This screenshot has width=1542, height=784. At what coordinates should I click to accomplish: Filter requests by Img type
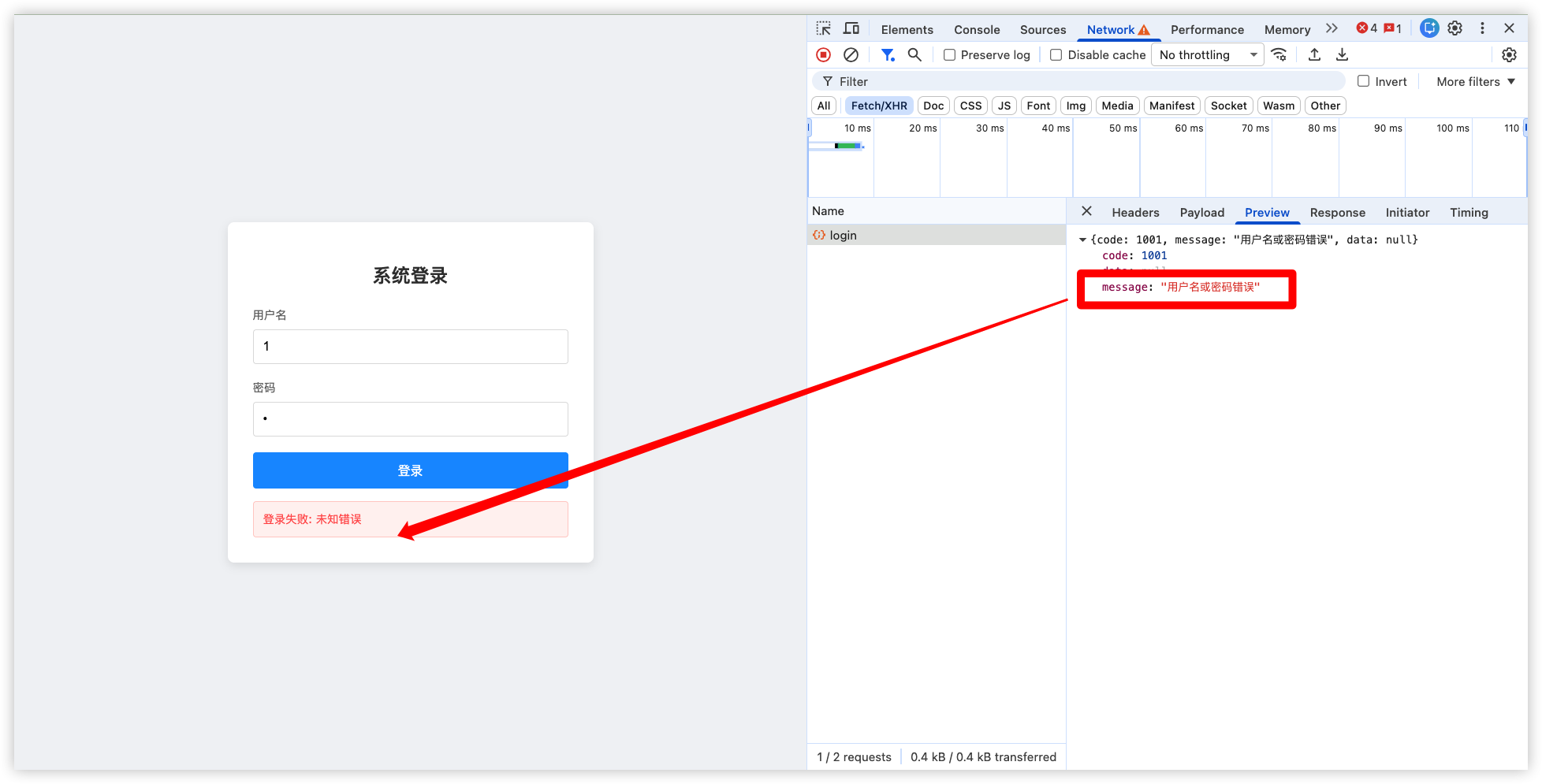(1076, 106)
